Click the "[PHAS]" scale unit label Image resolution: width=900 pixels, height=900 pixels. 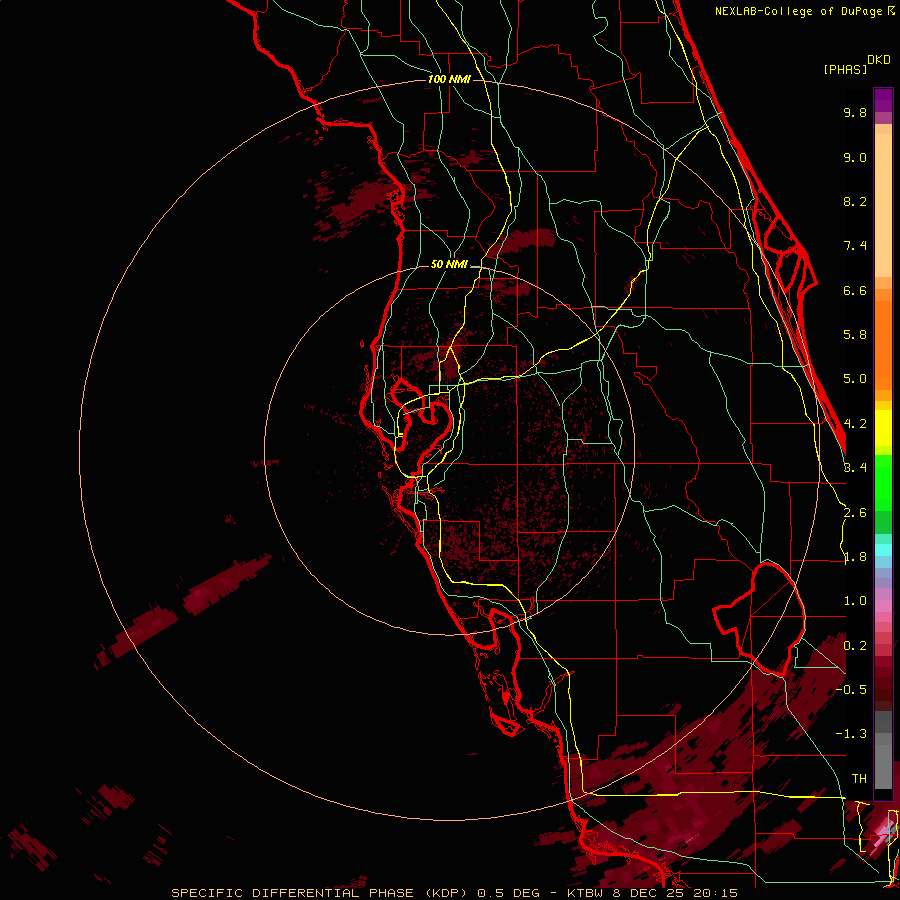(845, 69)
